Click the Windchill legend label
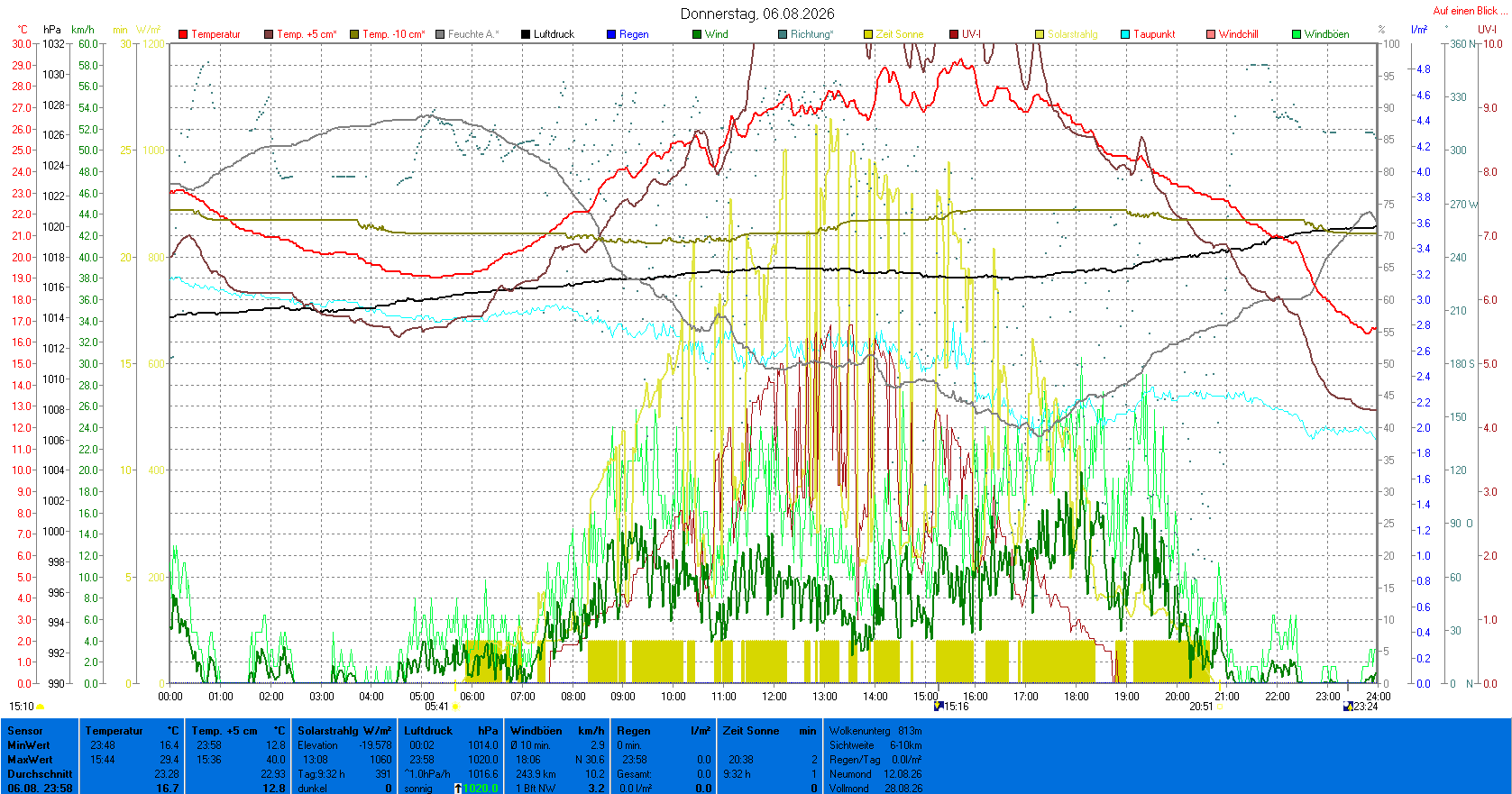This screenshot has width=1512, height=794. (x=1239, y=34)
